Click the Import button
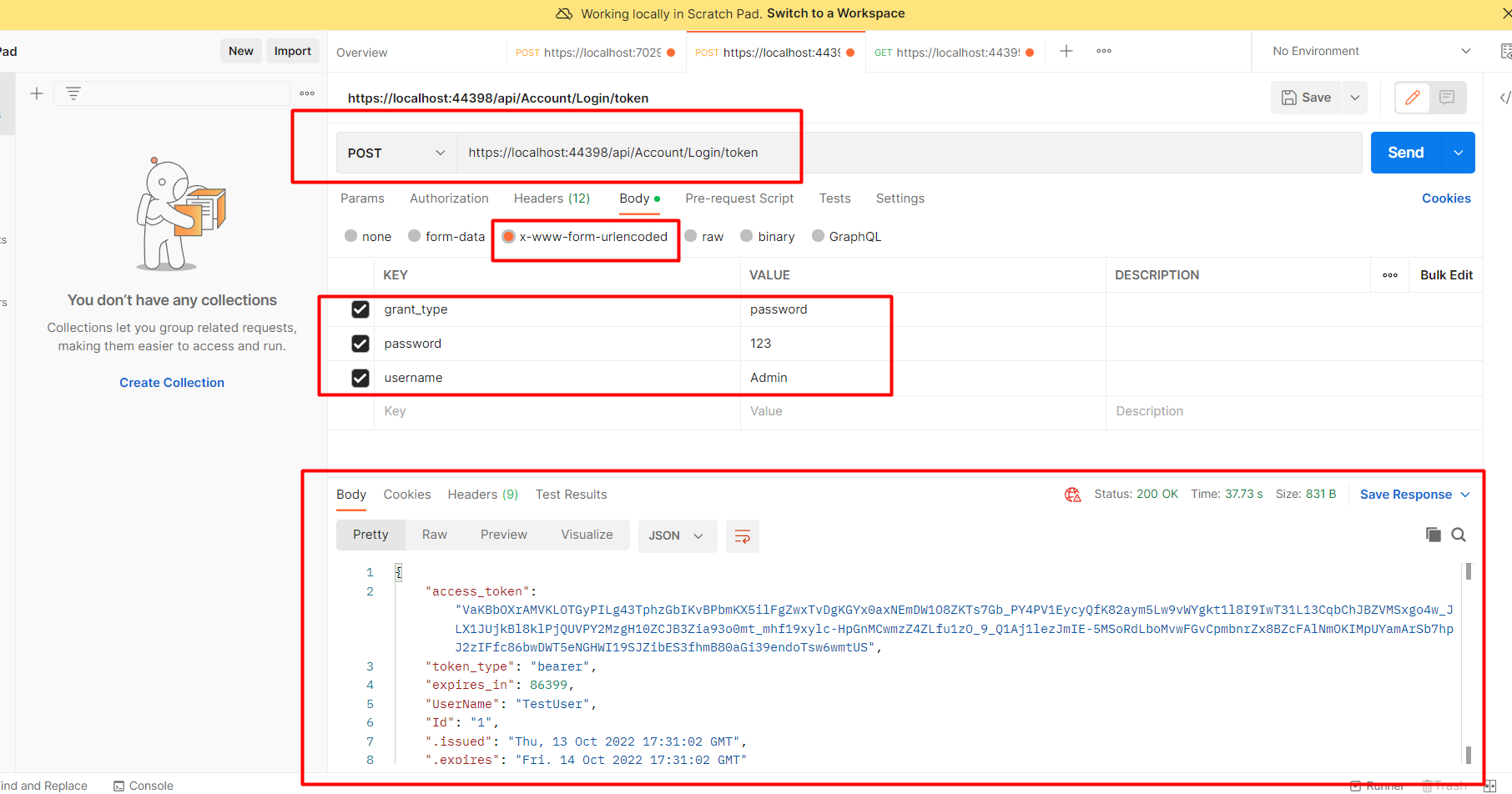1512x794 pixels. tap(292, 51)
